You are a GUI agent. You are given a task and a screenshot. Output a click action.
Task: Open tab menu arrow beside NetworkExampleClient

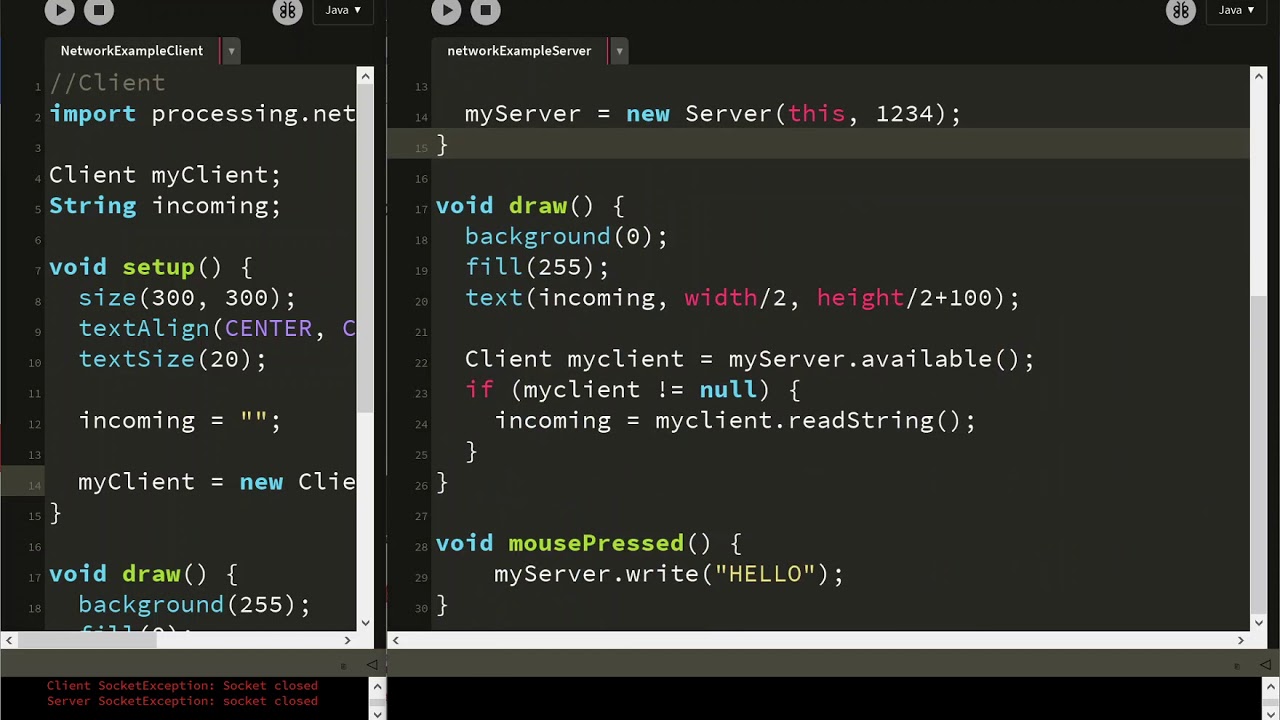[231, 51]
